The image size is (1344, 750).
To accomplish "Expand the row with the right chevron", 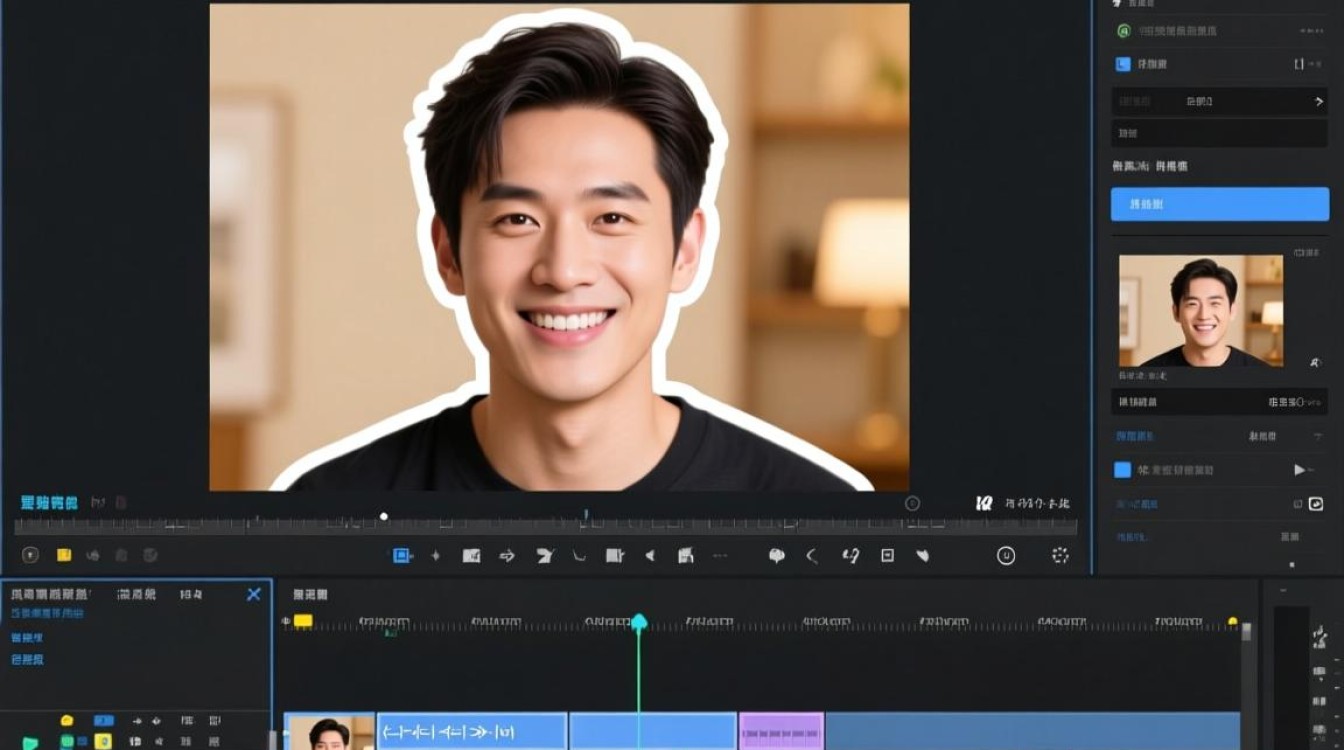I will [x=1220, y=101].
